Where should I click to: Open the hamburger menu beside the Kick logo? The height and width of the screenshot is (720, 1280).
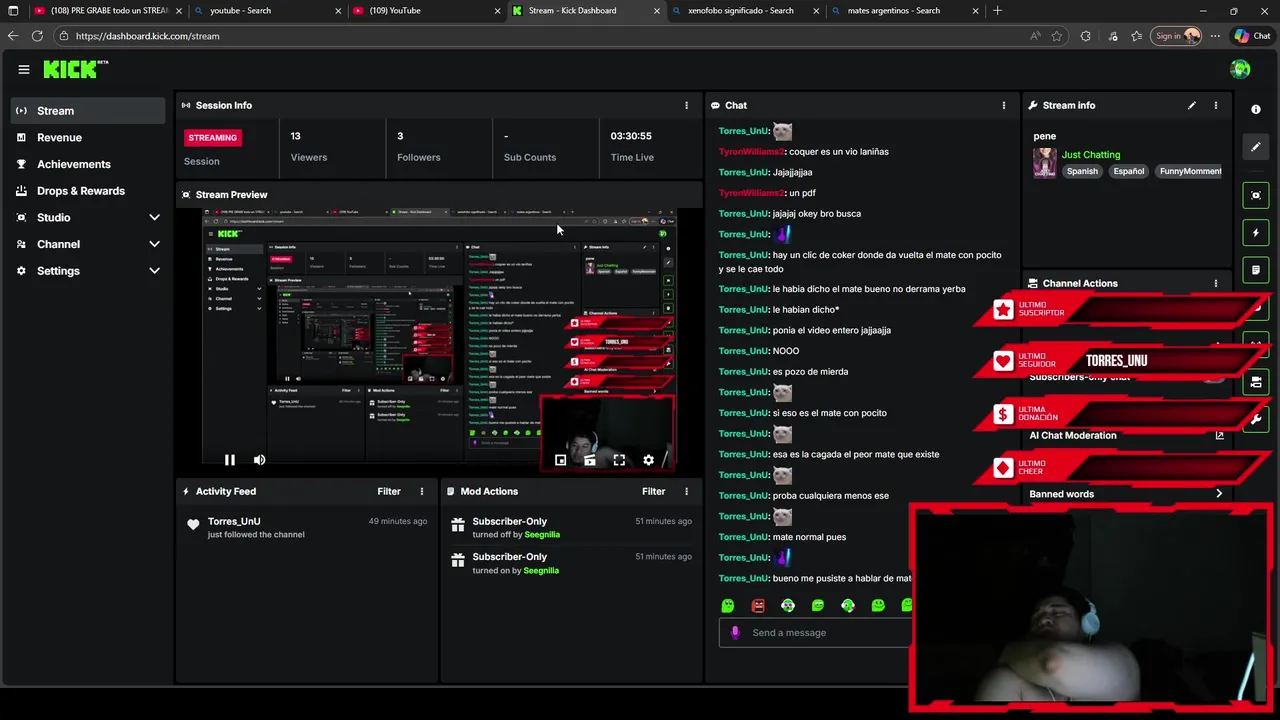point(23,69)
